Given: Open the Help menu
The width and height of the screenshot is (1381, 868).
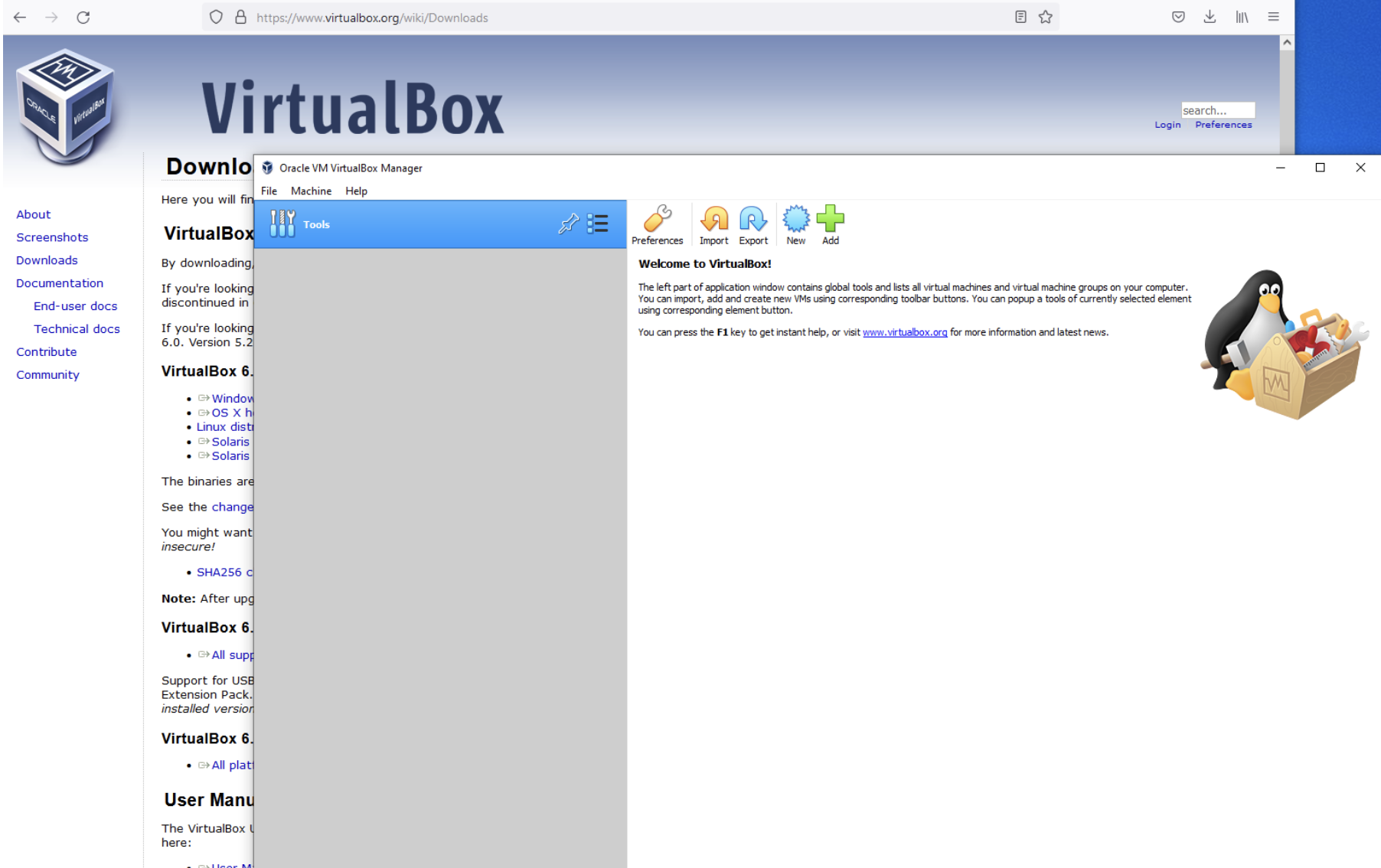Looking at the screenshot, I should 356,191.
